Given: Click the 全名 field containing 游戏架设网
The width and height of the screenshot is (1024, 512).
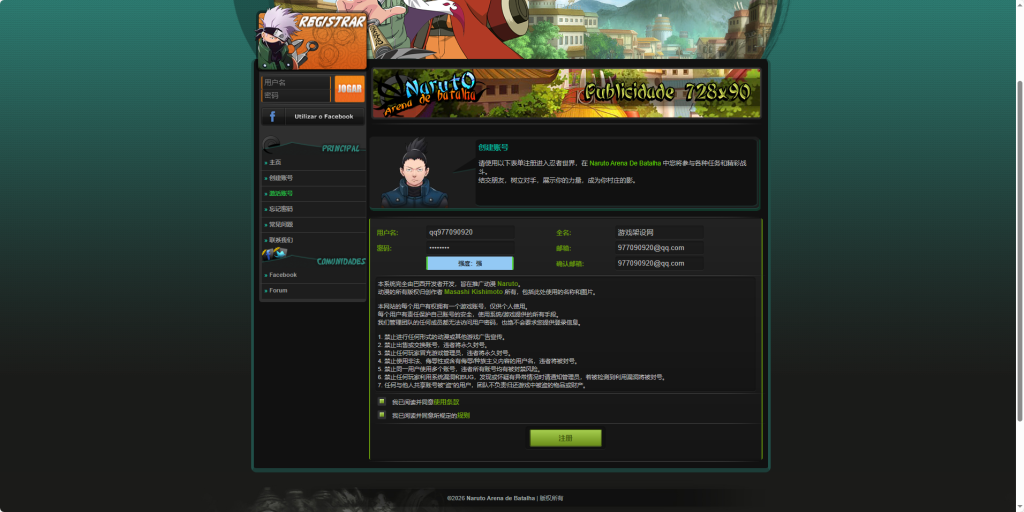Looking at the screenshot, I should 659,232.
